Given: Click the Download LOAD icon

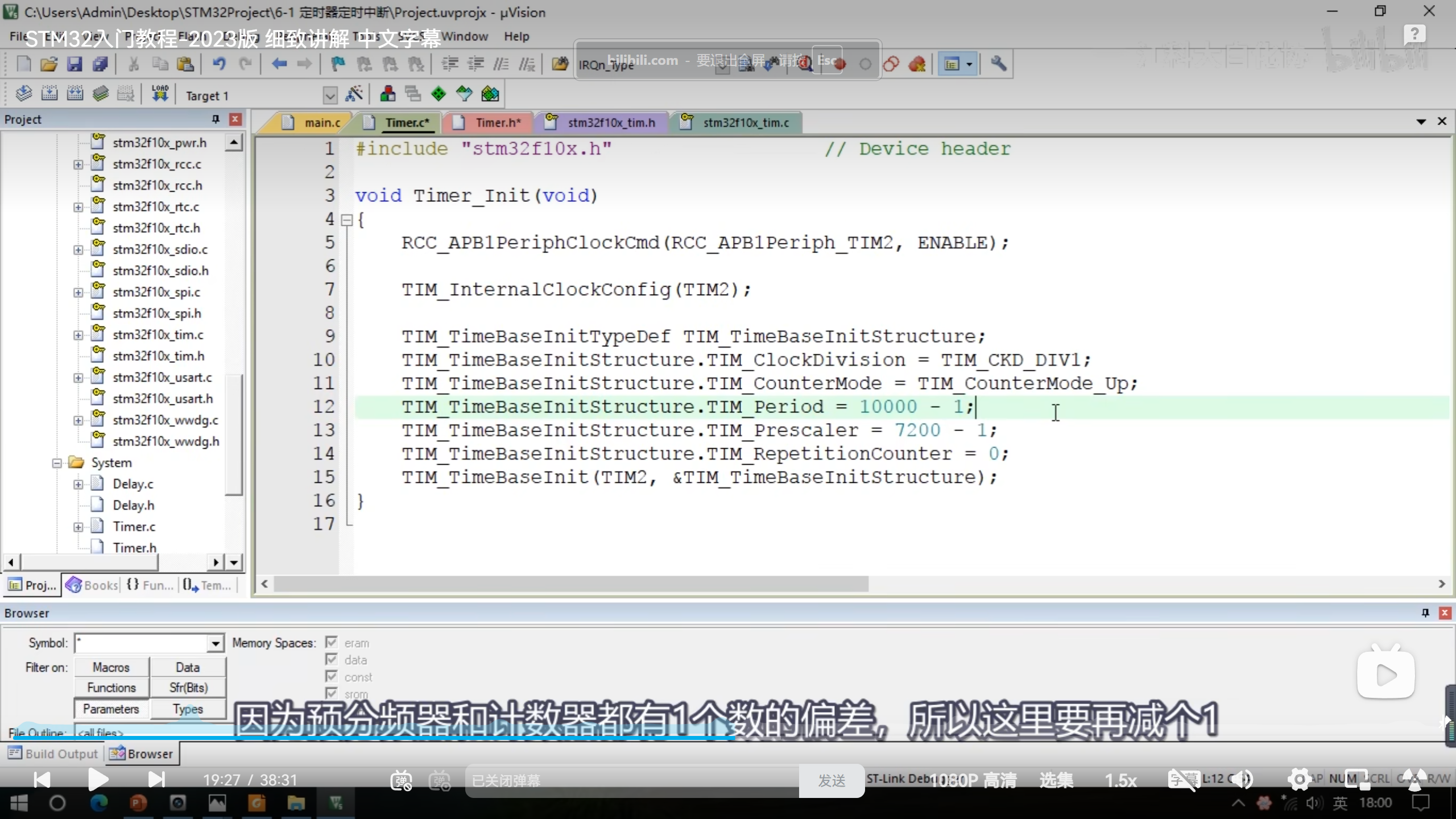Looking at the screenshot, I should (160, 94).
